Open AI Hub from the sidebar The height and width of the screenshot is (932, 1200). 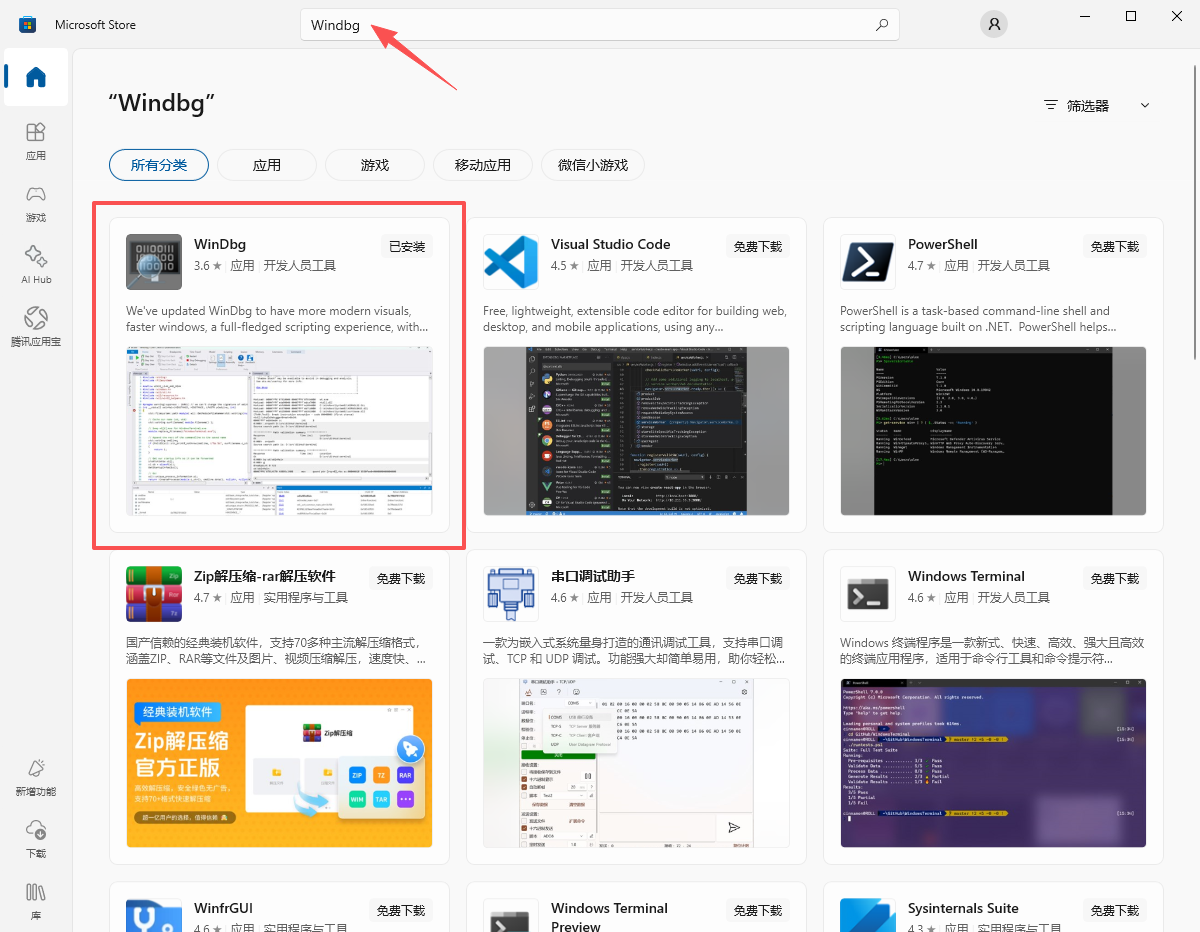[x=36, y=265]
